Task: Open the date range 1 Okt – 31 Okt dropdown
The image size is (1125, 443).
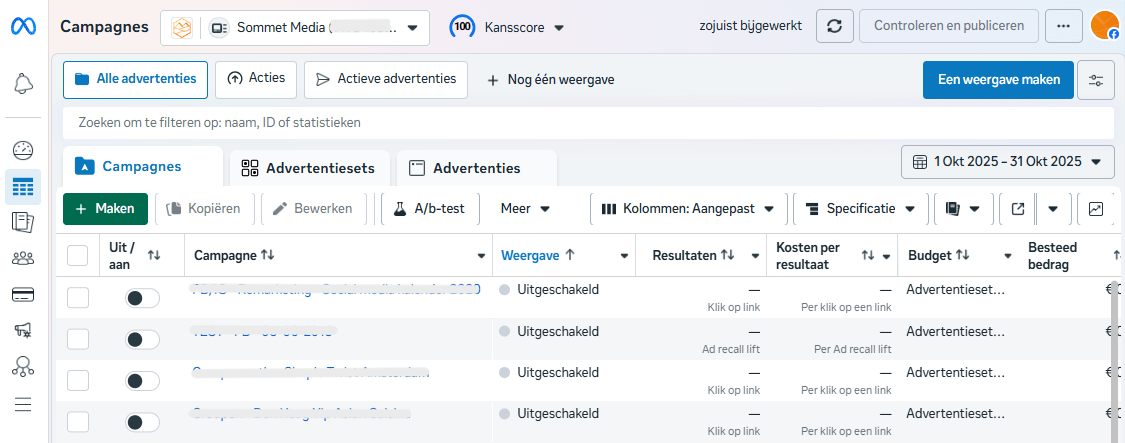Action: click(x=1008, y=161)
